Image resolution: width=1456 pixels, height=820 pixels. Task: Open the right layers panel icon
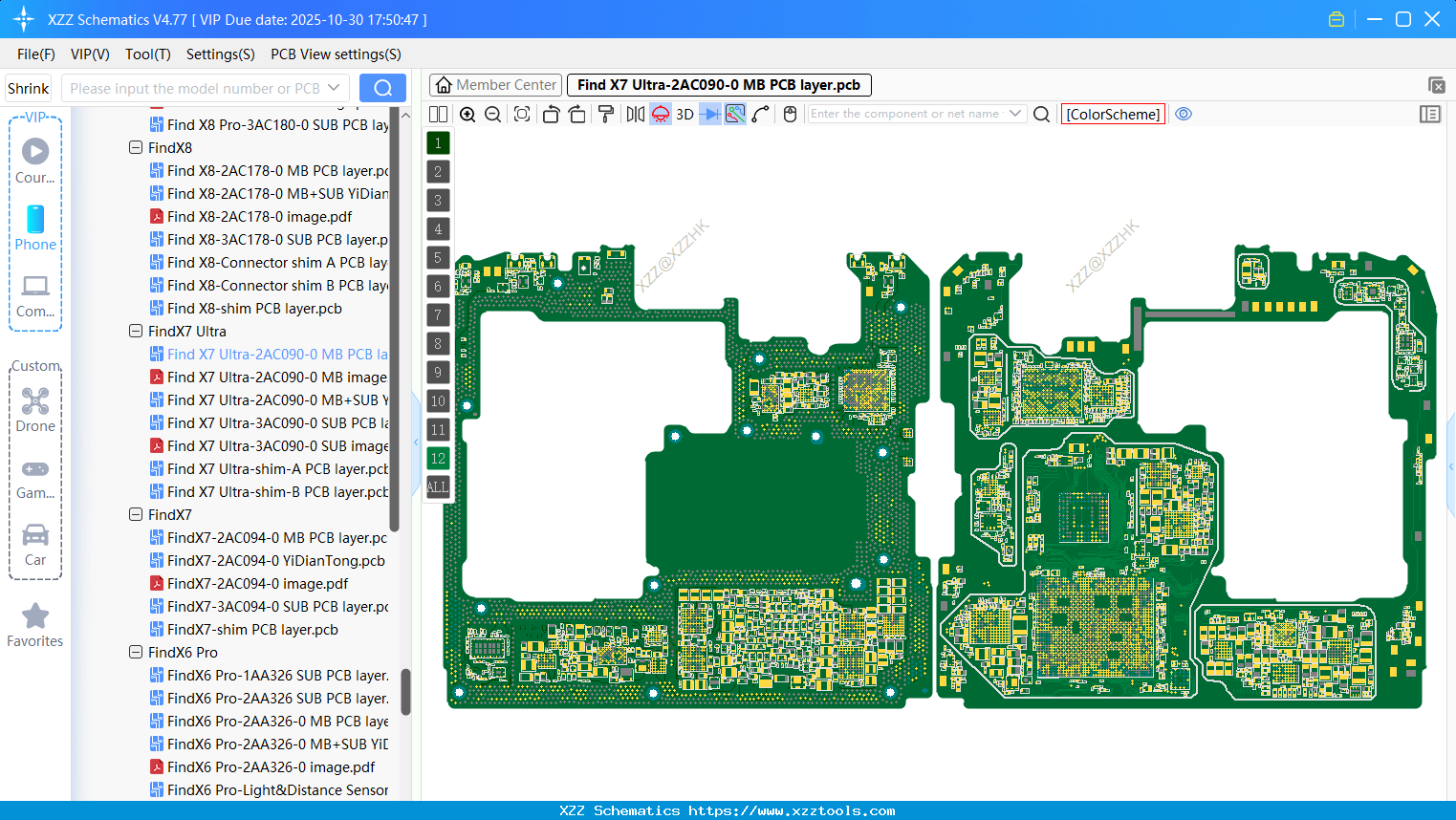tap(1430, 114)
